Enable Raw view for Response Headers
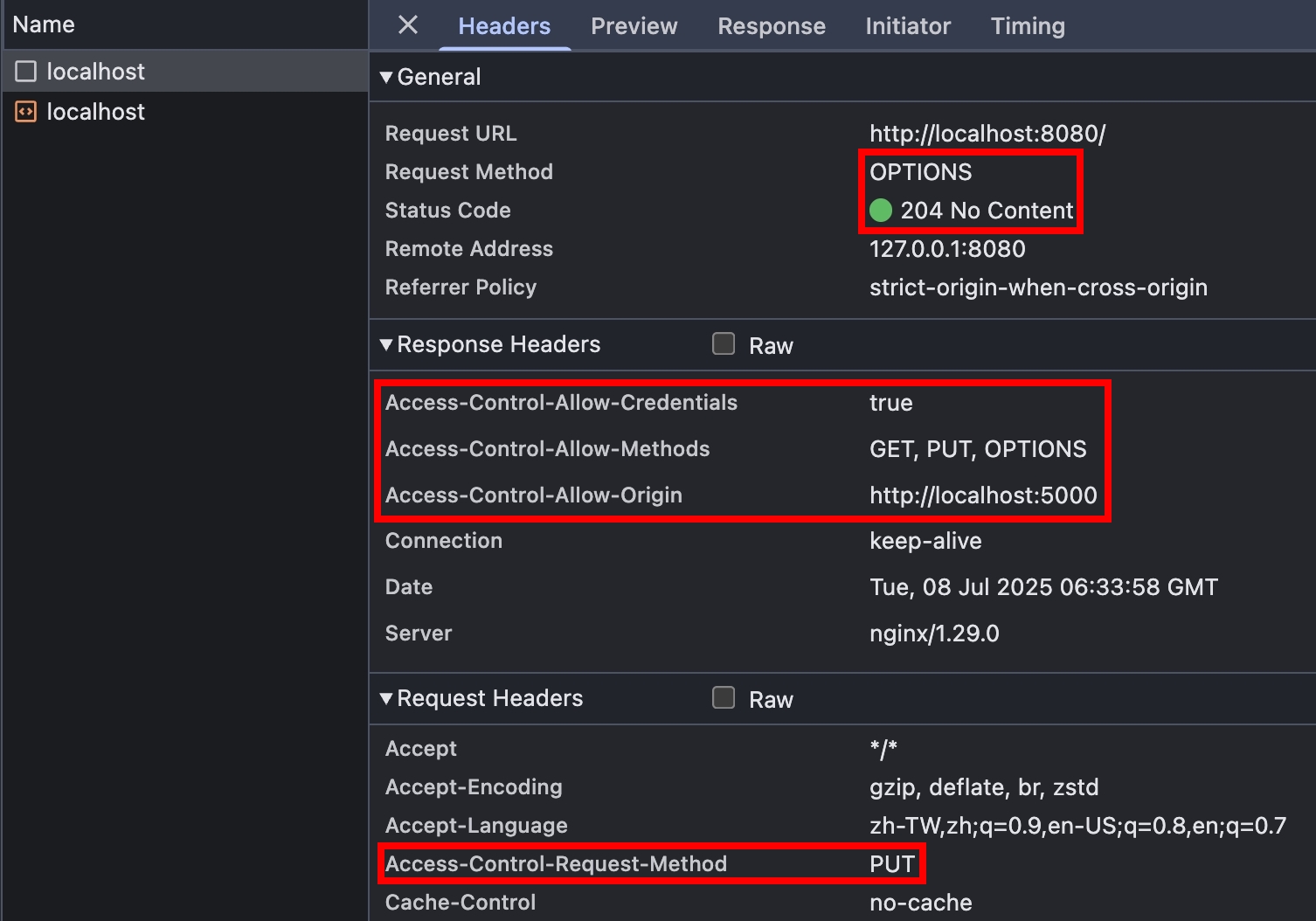1316x921 pixels. point(724,344)
